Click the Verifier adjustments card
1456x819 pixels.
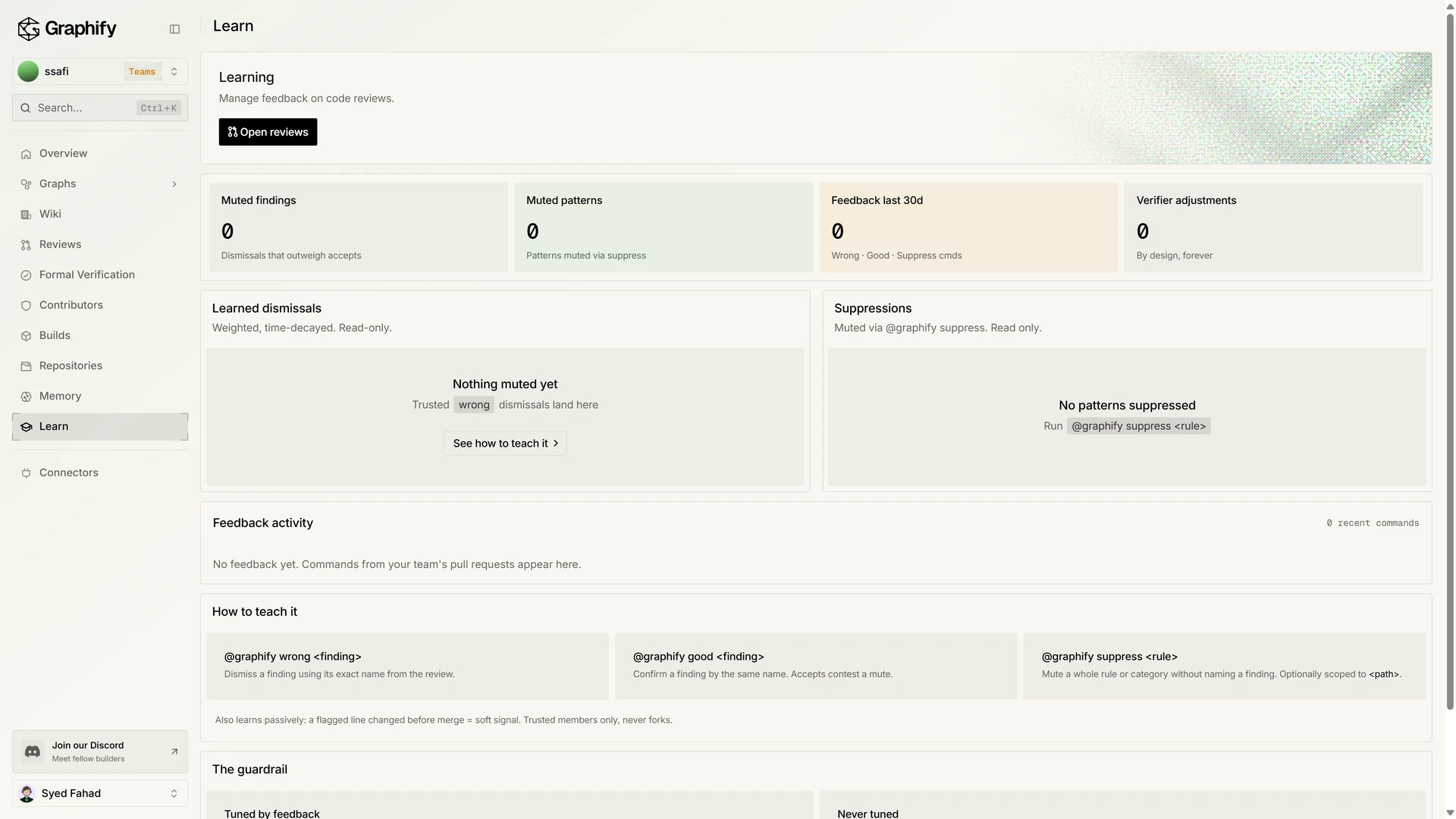(1273, 227)
